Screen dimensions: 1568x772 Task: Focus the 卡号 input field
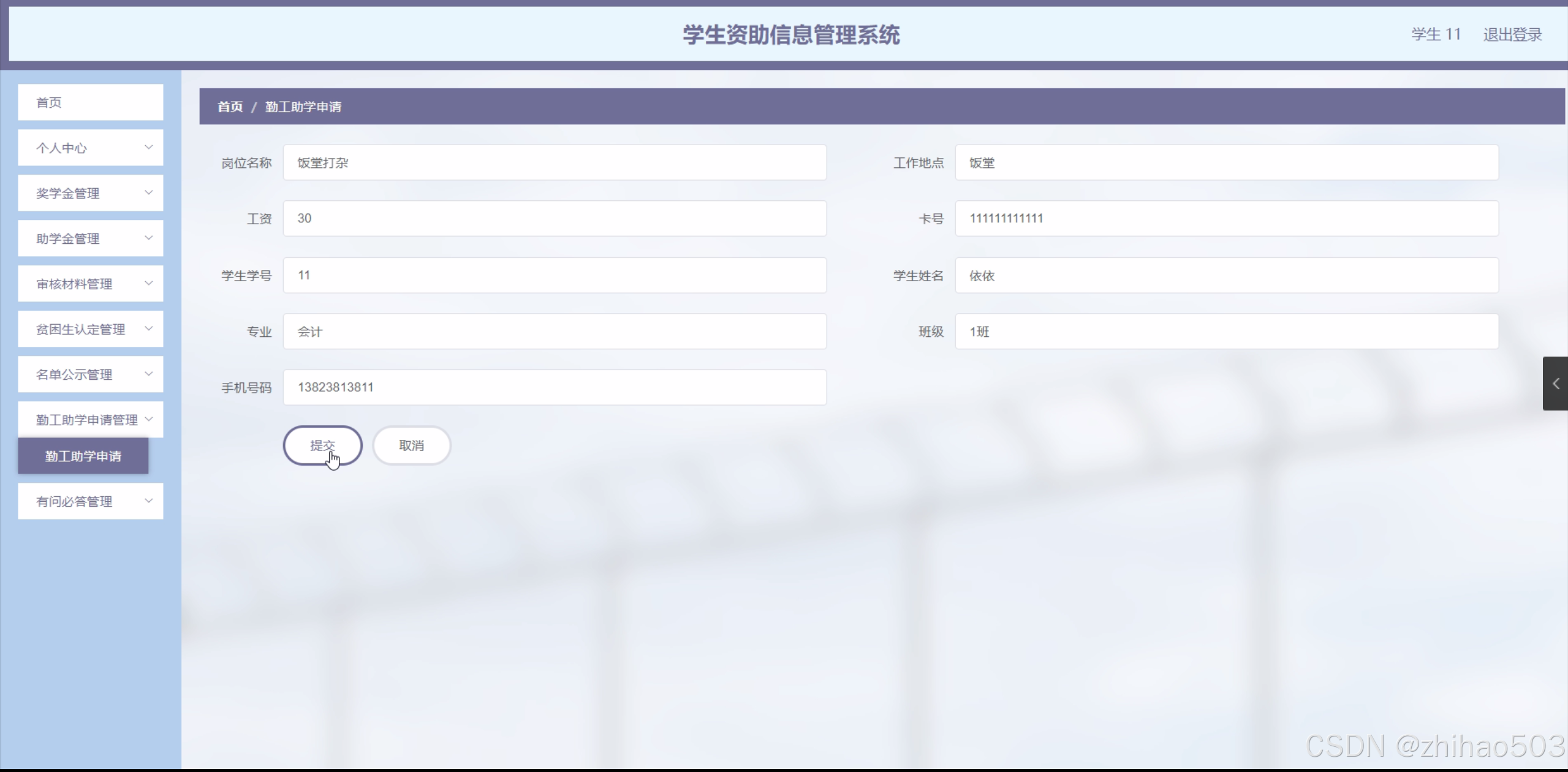coord(1226,218)
